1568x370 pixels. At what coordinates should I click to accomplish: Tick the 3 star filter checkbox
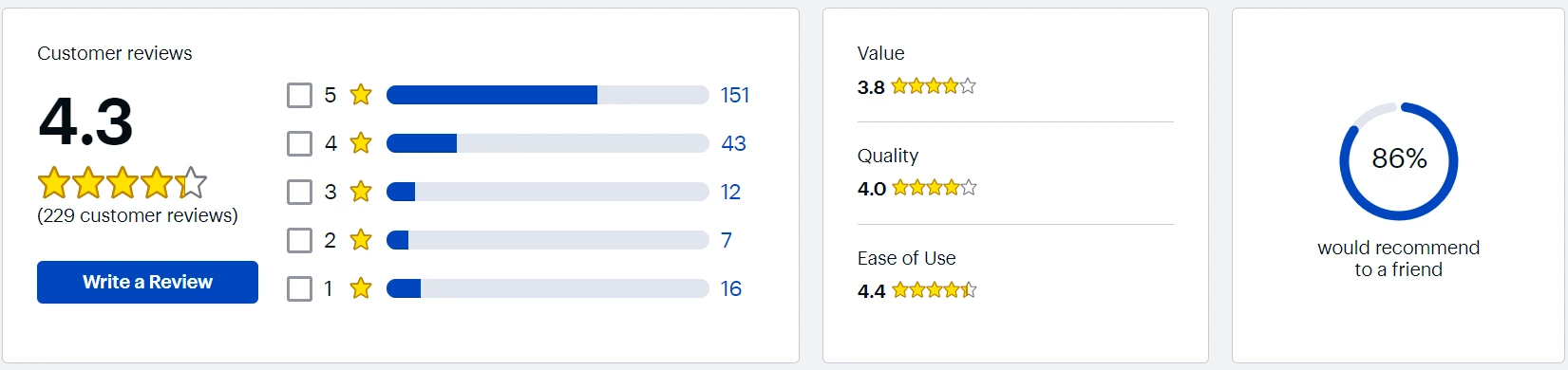click(299, 192)
